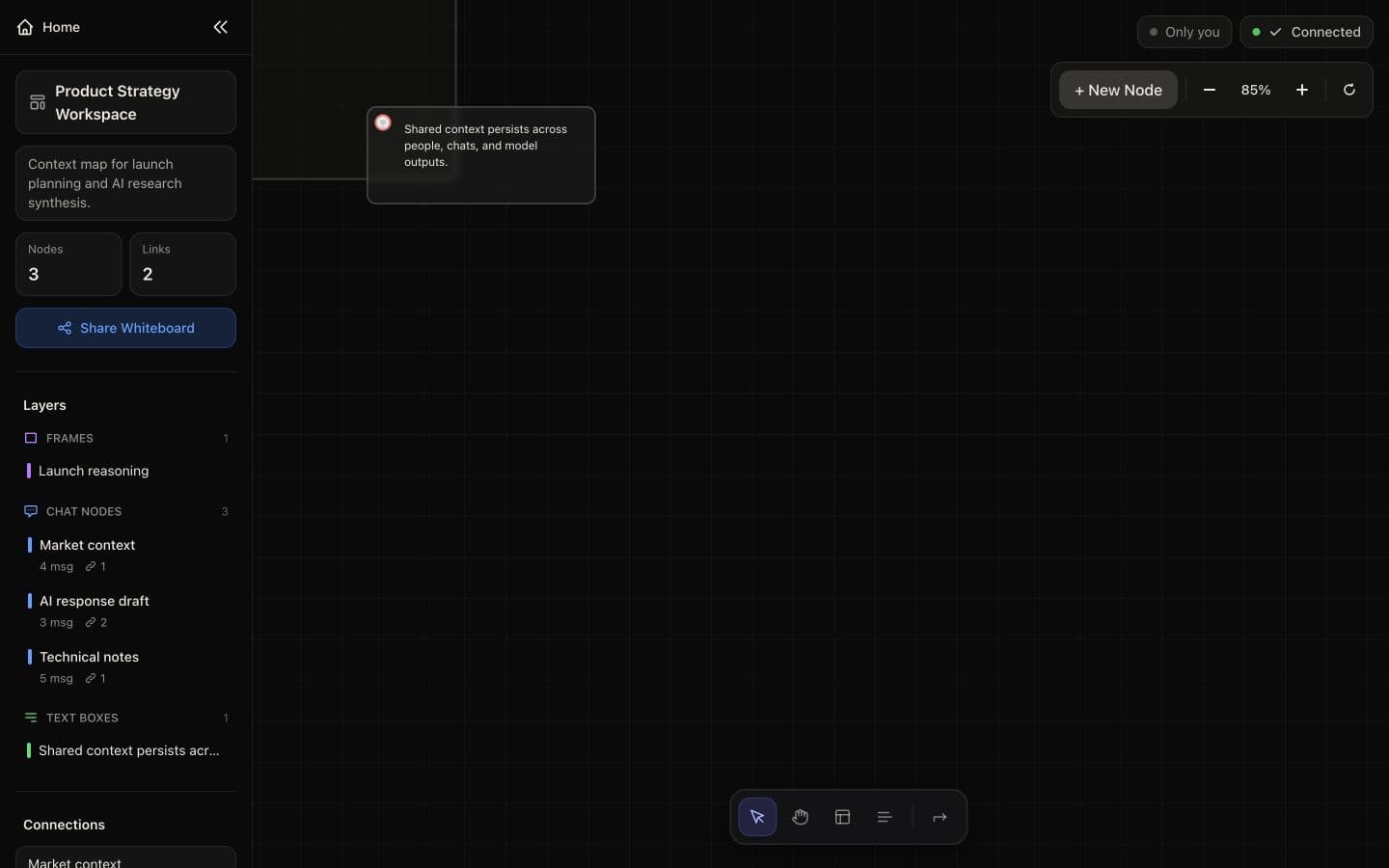Select the shared context note on canvas
This screenshot has height=868, width=1389.
pyautogui.click(x=481, y=155)
